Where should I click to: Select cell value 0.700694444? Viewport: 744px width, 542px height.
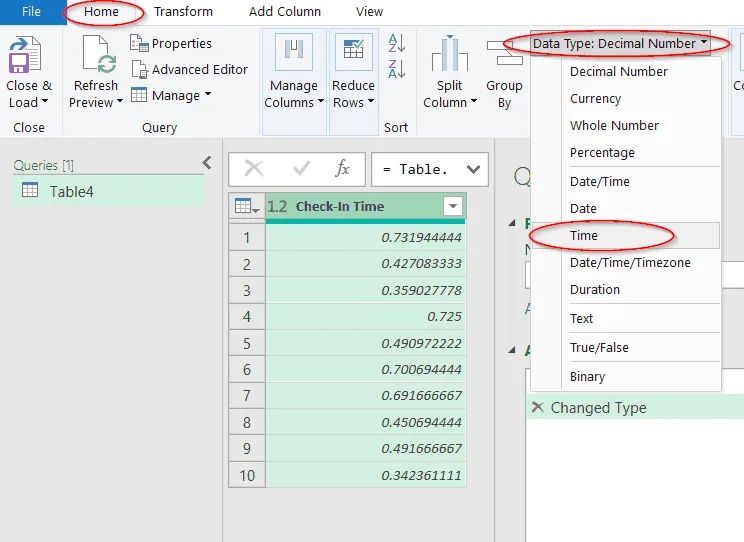coord(365,369)
